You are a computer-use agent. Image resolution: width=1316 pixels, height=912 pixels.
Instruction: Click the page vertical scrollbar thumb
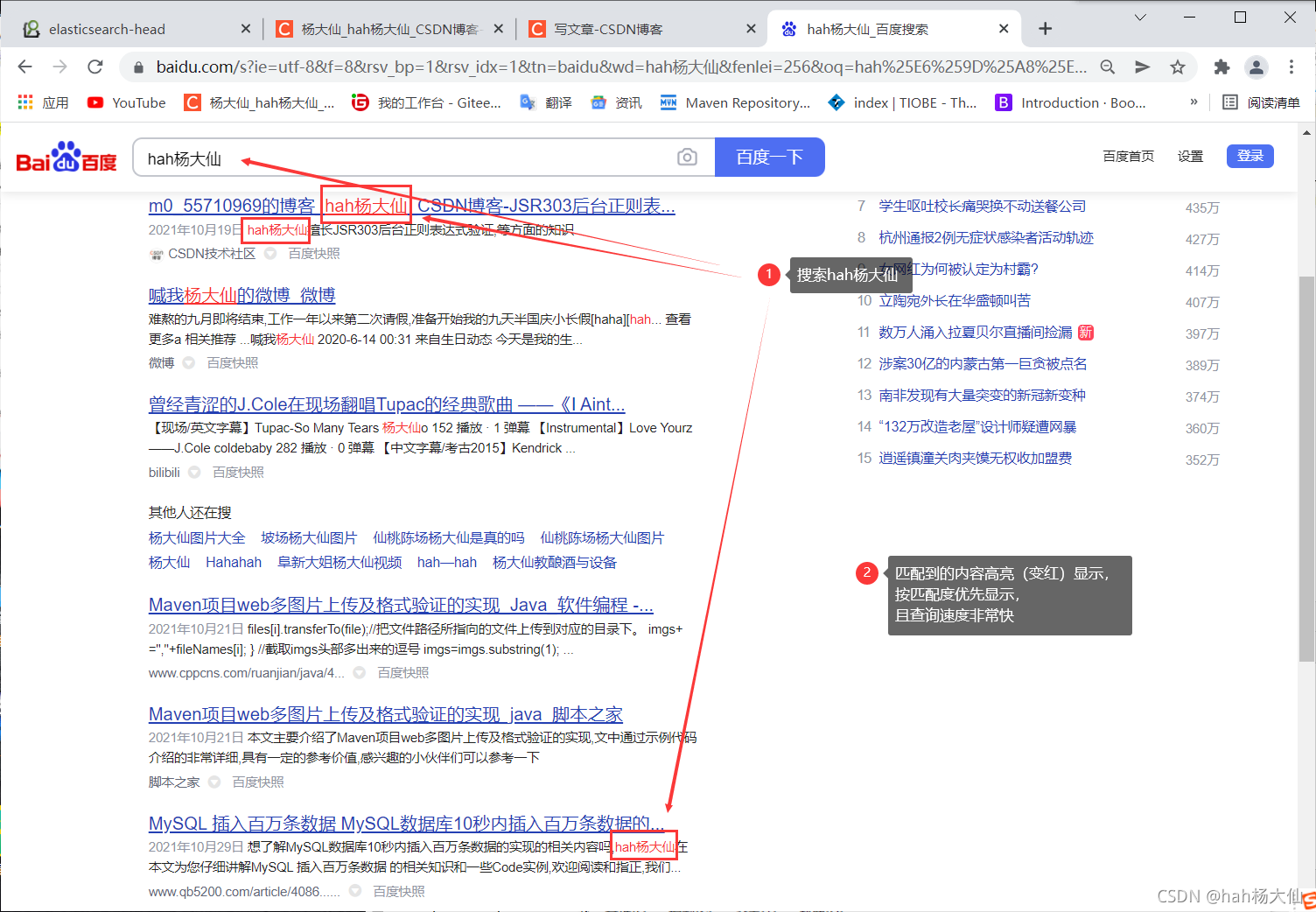click(1306, 468)
